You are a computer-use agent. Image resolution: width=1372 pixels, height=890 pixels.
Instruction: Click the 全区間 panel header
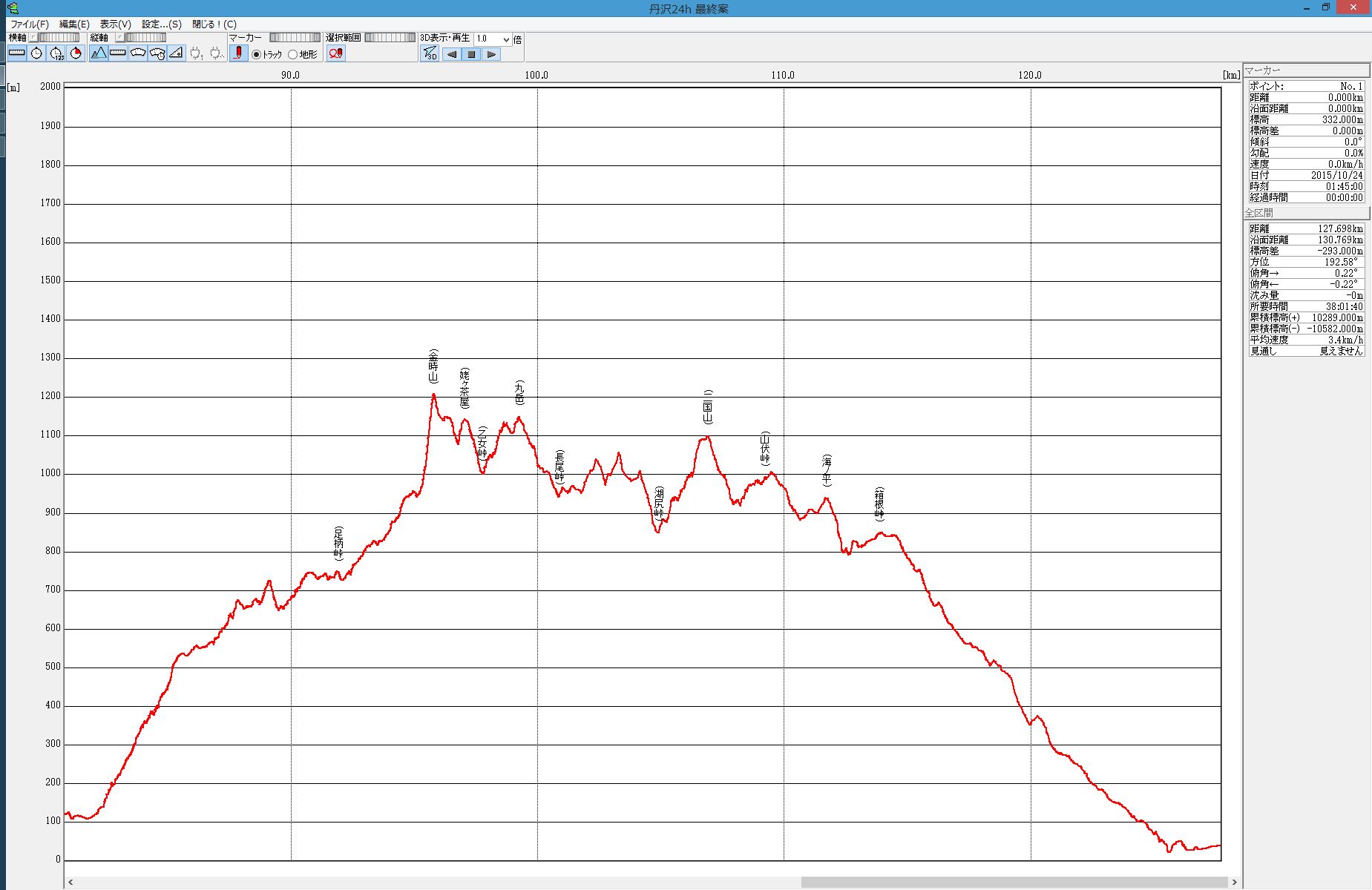[x=1306, y=213]
